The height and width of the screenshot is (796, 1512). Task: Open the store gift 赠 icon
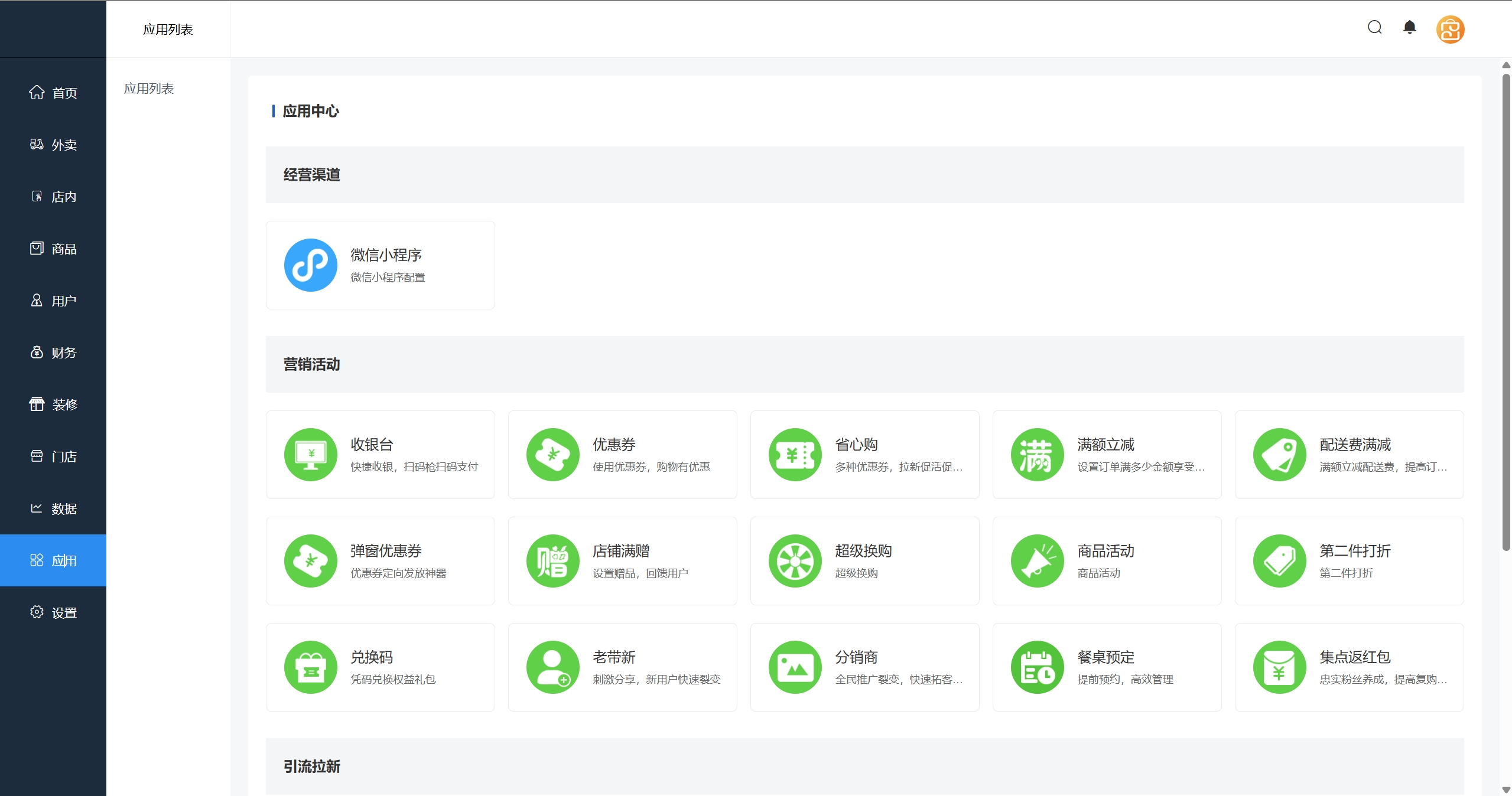tap(552, 561)
